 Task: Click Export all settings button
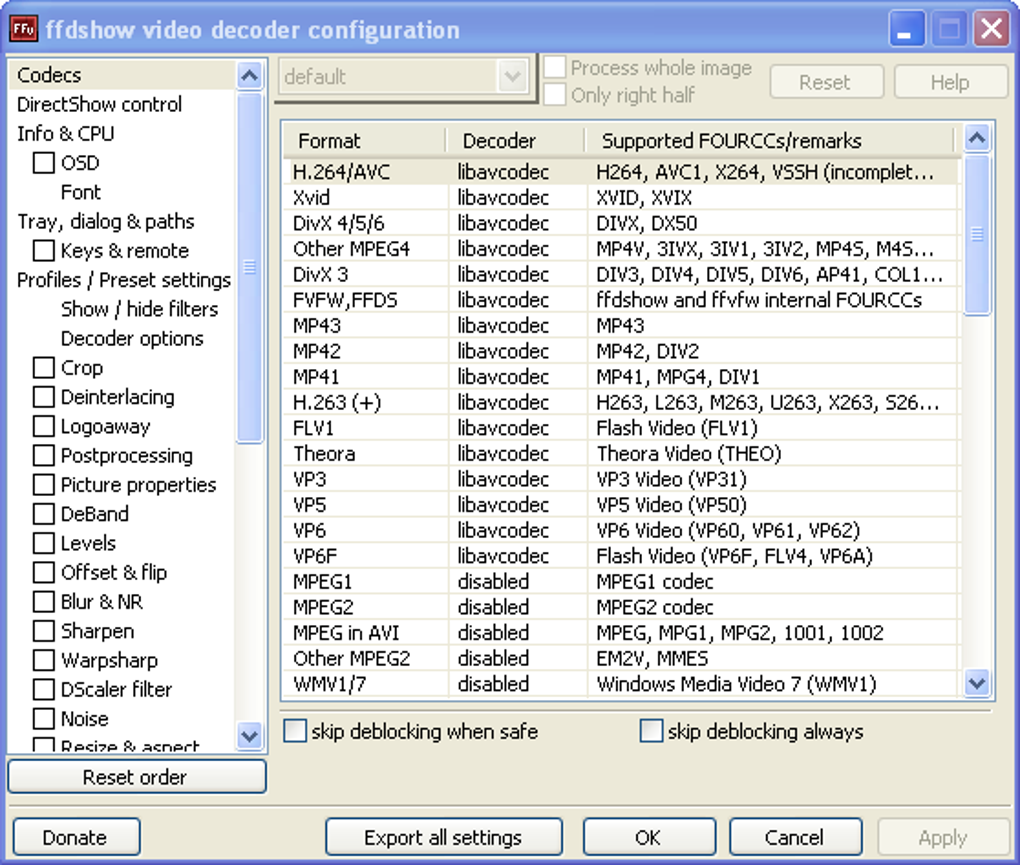click(444, 837)
